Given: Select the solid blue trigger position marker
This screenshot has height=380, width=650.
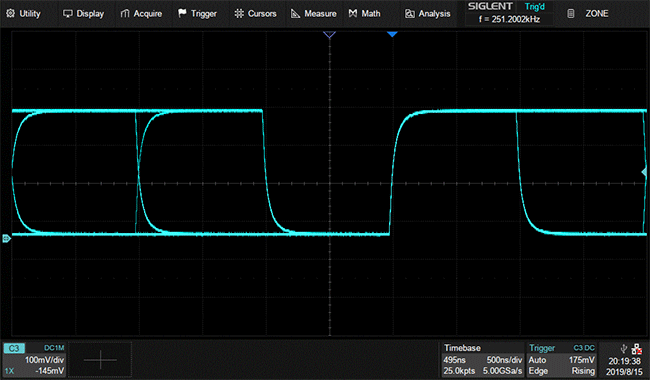Looking at the screenshot, I should coord(392,34).
